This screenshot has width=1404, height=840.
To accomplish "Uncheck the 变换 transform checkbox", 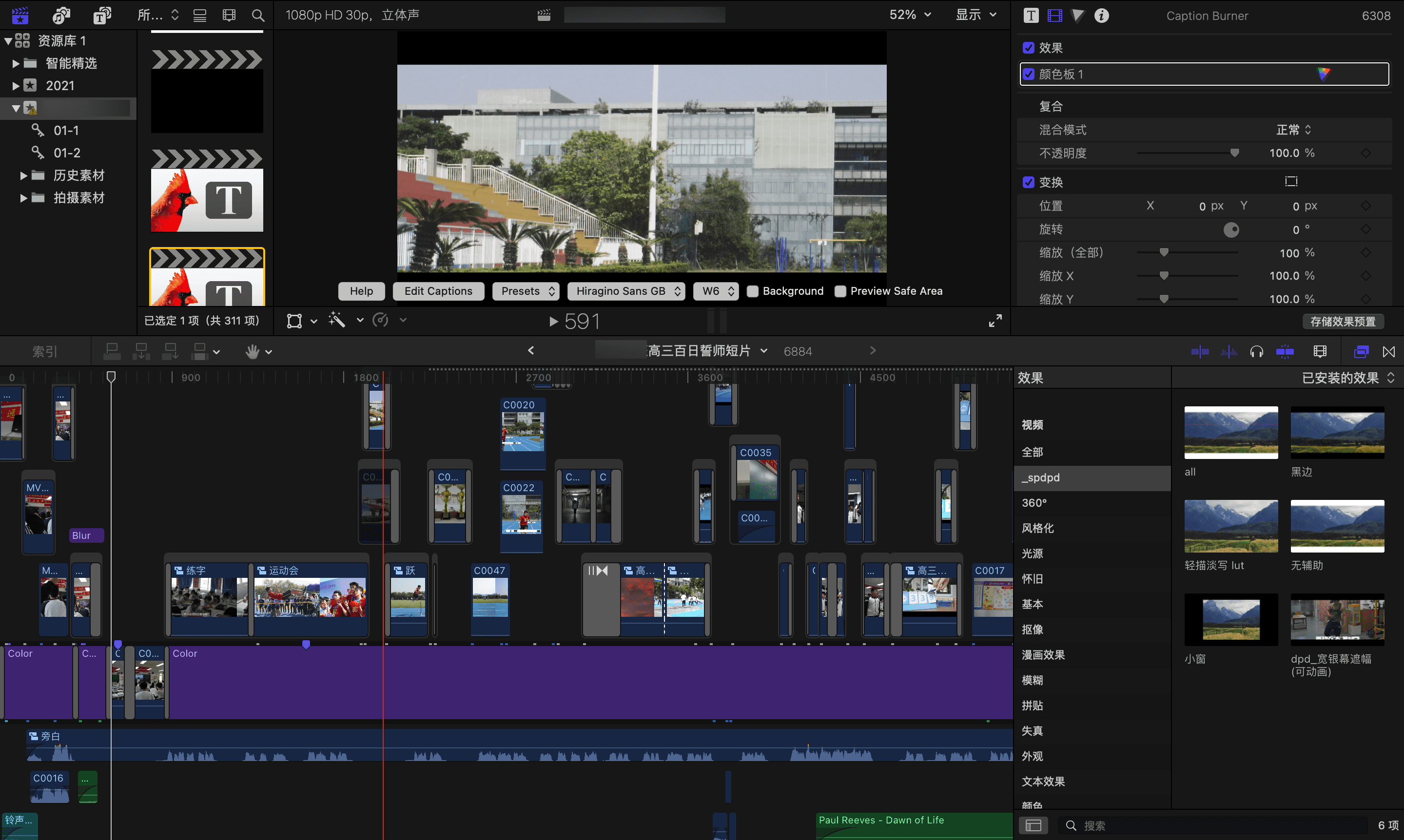I will (x=1029, y=182).
